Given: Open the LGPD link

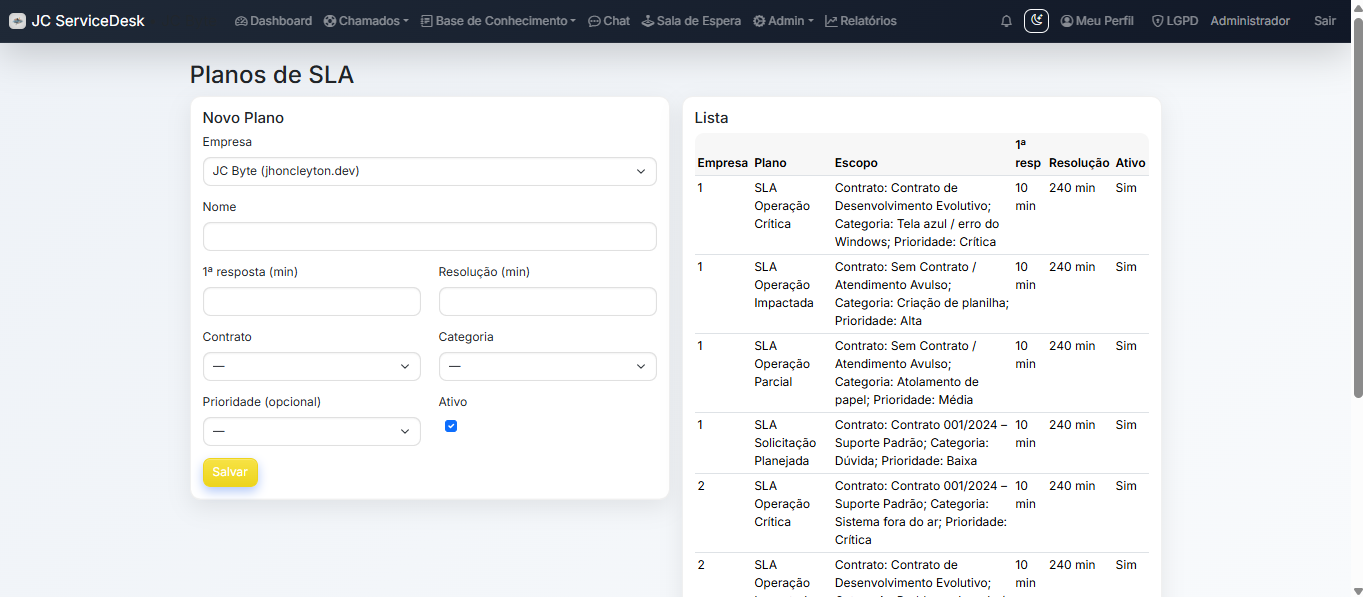Looking at the screenshot, I should 1175,21.
